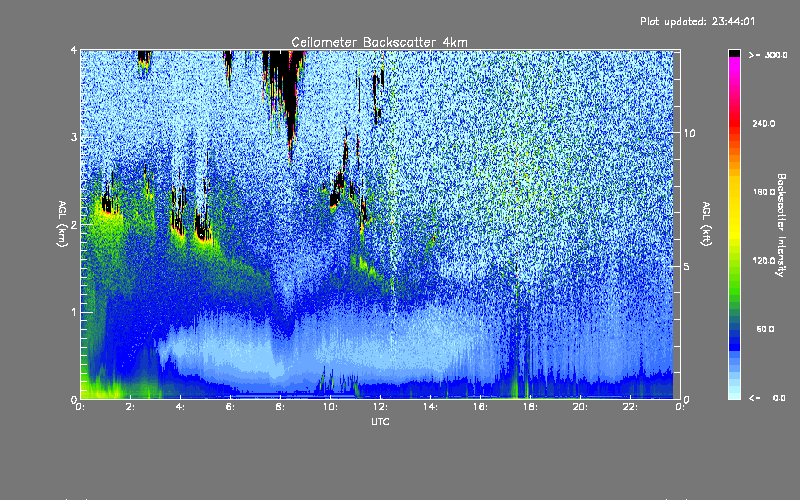Click the "16:" UTC tick label
800x500 pixels.
point(481,407)
